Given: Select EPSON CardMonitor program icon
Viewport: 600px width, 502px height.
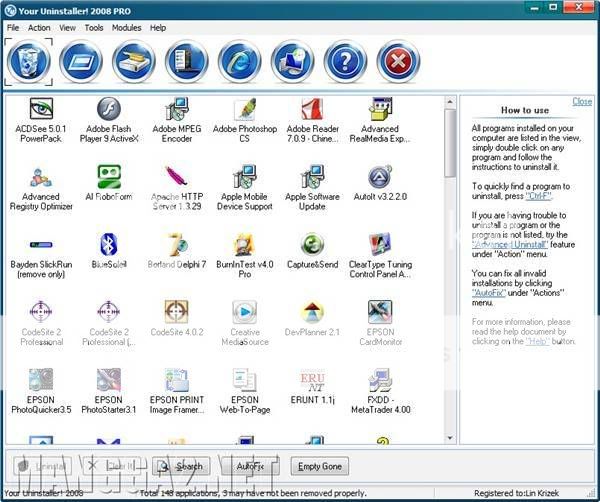Looking at the screenshot, I should (380, 312).
